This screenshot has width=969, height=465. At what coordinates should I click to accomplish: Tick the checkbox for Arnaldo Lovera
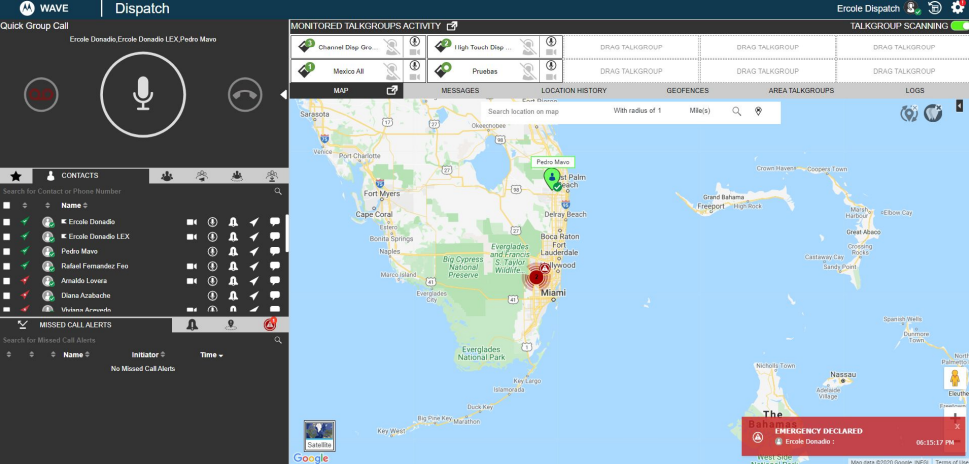click(6, 281)
